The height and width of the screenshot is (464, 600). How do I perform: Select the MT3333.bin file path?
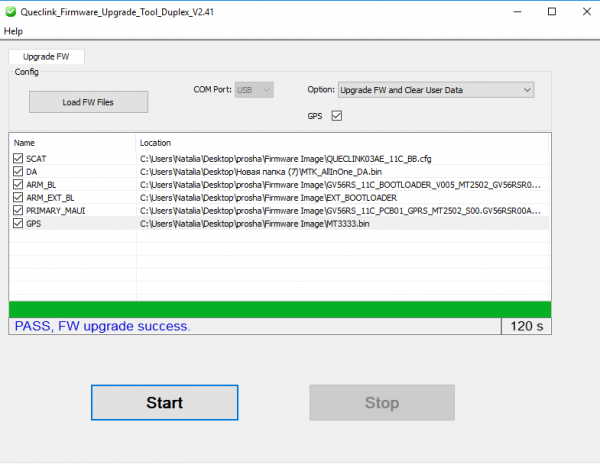pyautogui.click(x=254, y=224)
